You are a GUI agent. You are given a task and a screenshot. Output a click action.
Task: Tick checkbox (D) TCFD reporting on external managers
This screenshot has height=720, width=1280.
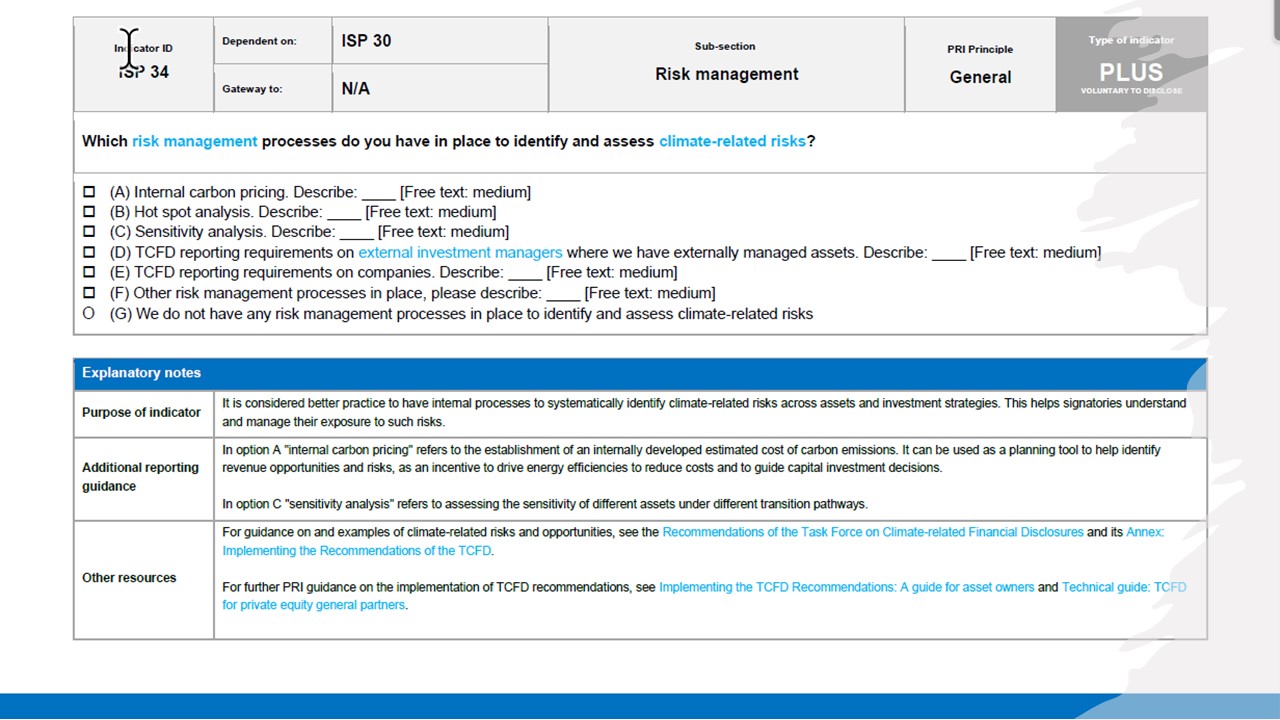click(89, 252)
